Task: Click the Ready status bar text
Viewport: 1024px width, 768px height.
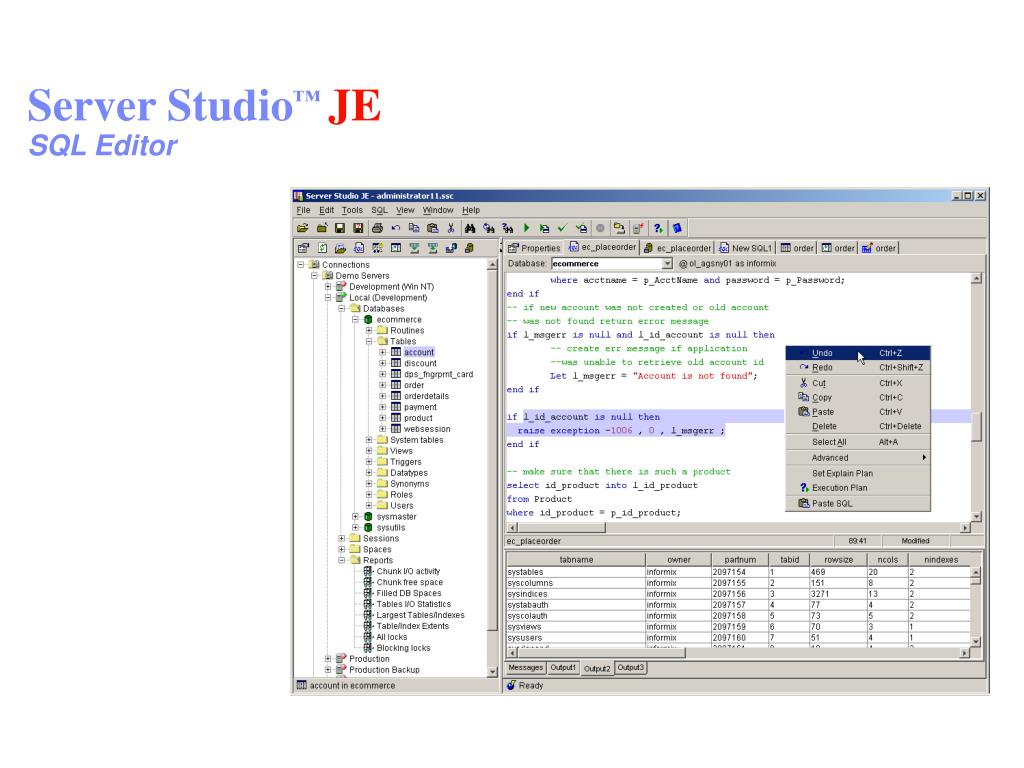Action: (531, 686)
